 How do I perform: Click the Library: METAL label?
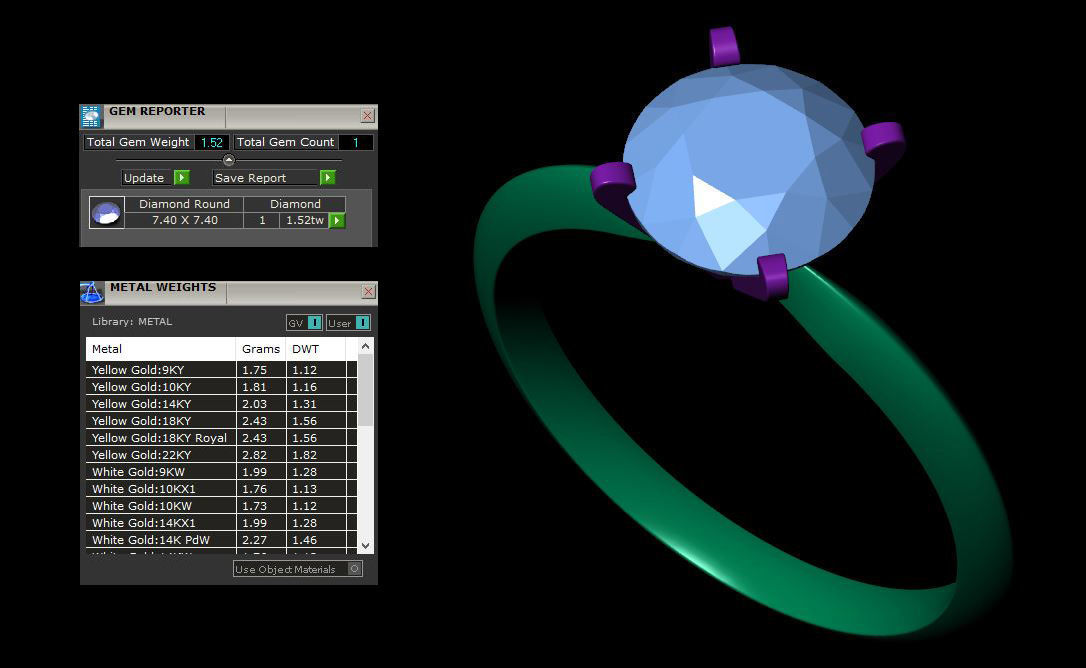tap(132, 322)
